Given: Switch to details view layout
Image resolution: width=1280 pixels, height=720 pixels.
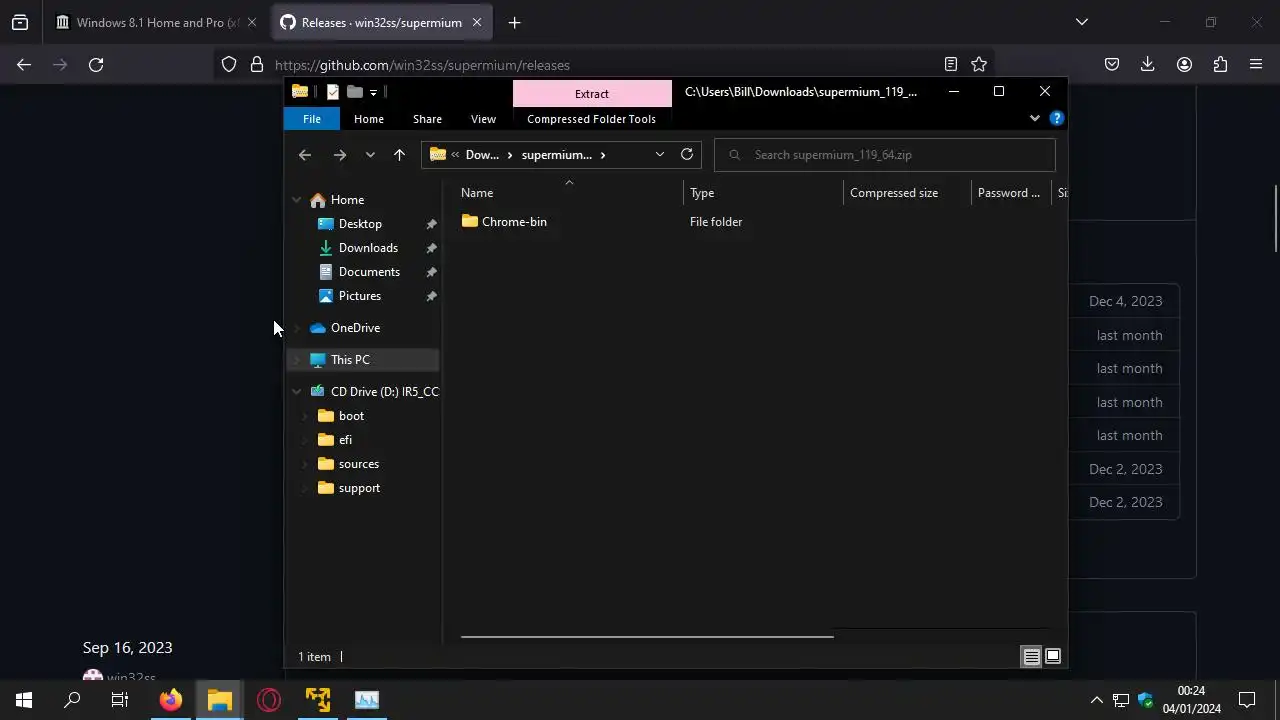Looking at the screenshot, I should pos(1031,657).
